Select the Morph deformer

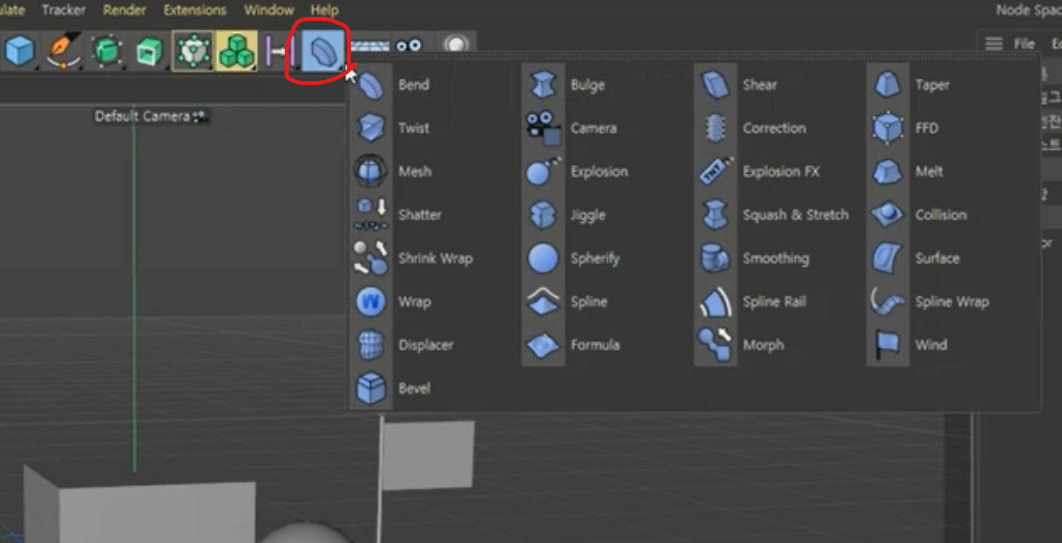(742, 345)
